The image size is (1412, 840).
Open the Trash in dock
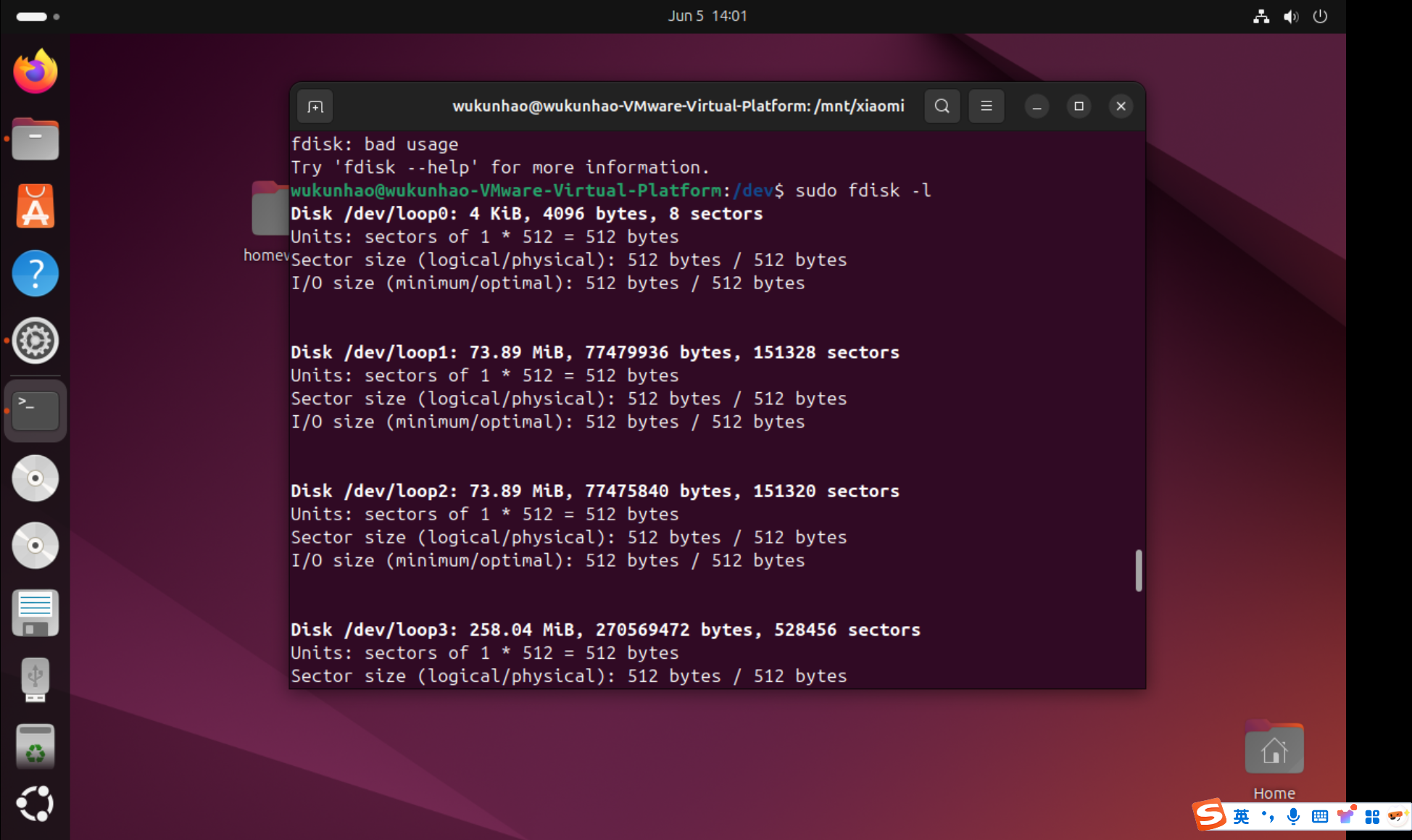click(35, 747)
